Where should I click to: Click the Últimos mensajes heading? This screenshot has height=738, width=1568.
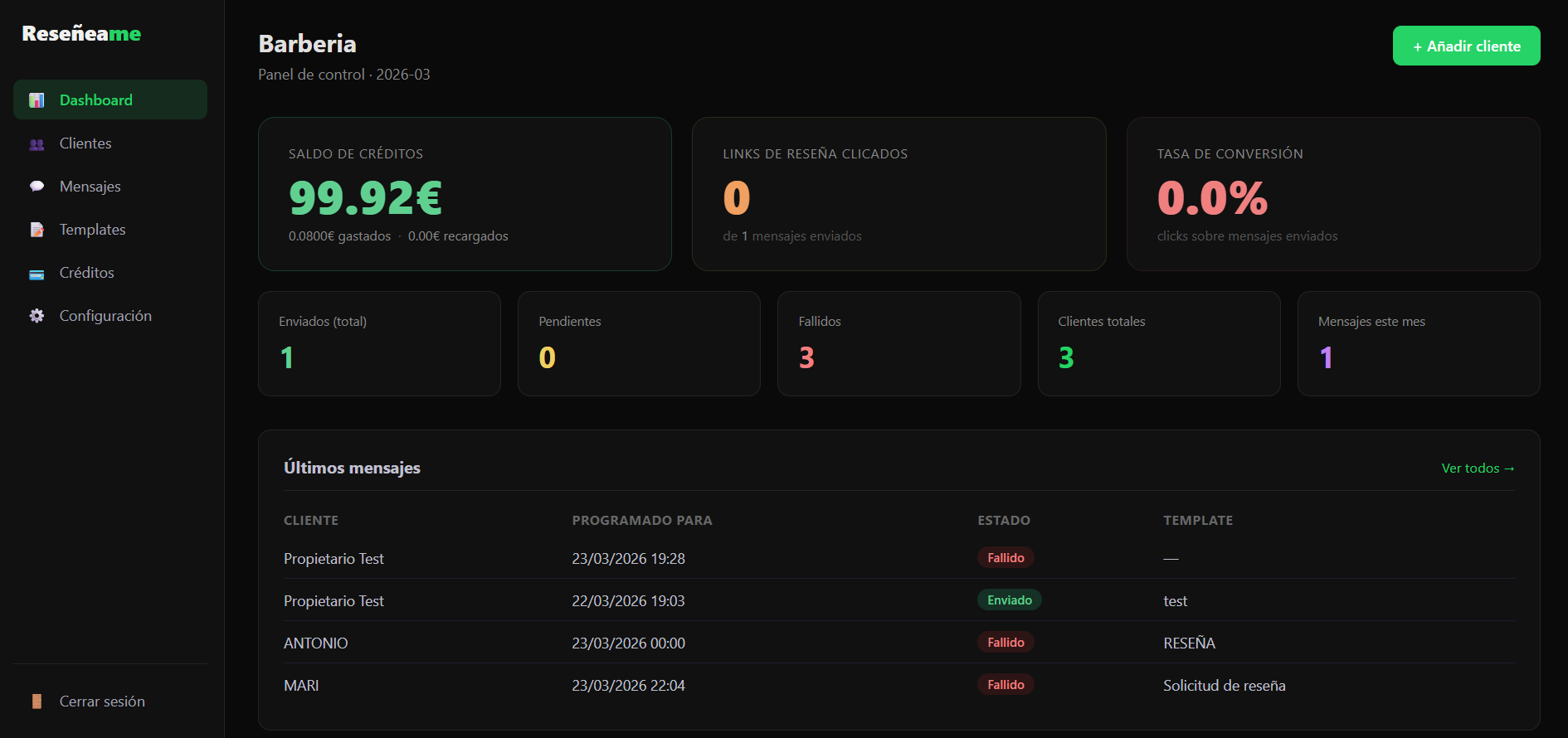[x=352, y=468]
